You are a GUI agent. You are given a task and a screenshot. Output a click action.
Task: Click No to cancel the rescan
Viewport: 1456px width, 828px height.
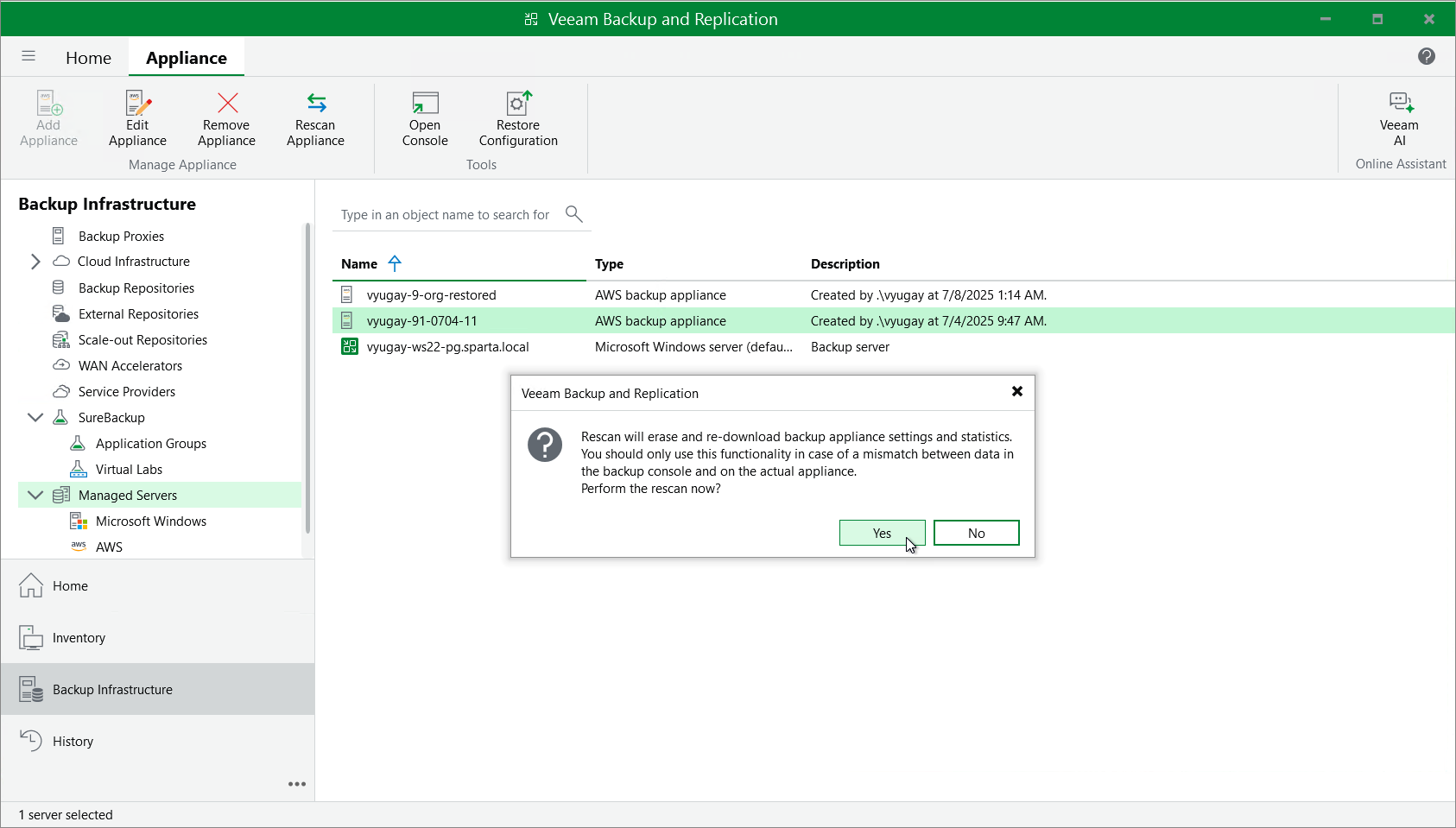(976, 533)
